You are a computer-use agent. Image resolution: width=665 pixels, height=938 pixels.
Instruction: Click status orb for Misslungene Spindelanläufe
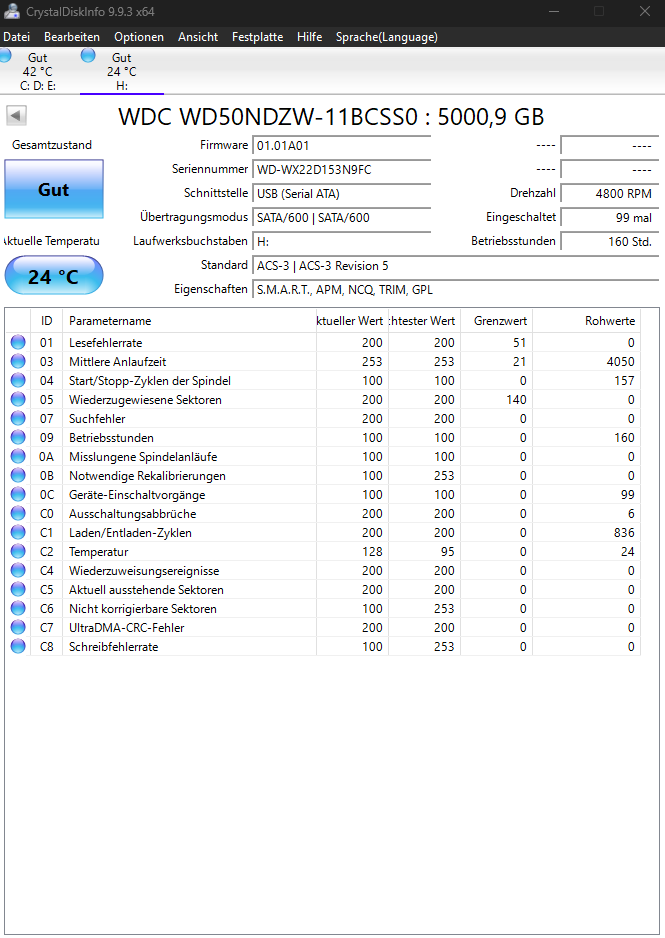19,456
